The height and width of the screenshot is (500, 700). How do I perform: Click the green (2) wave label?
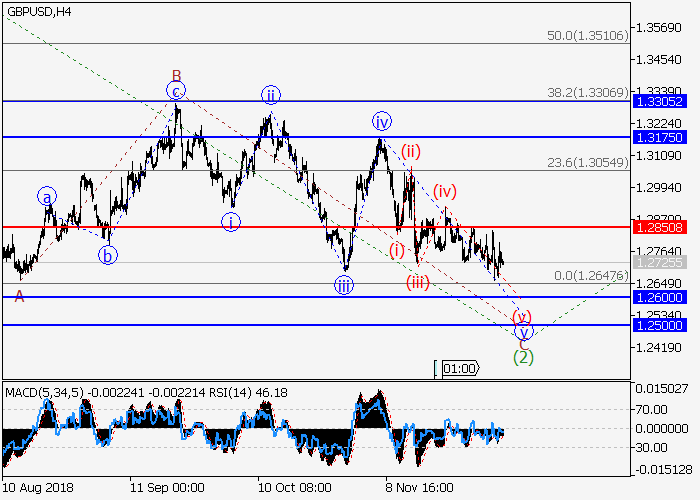pos(522,356)
